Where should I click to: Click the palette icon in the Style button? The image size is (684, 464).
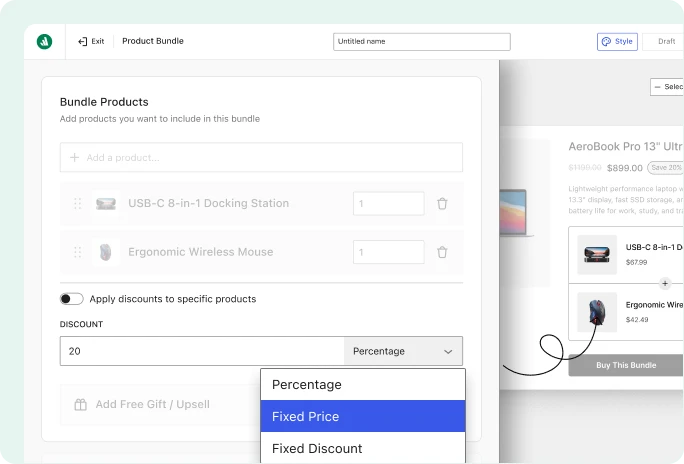[x=606, y=41]
